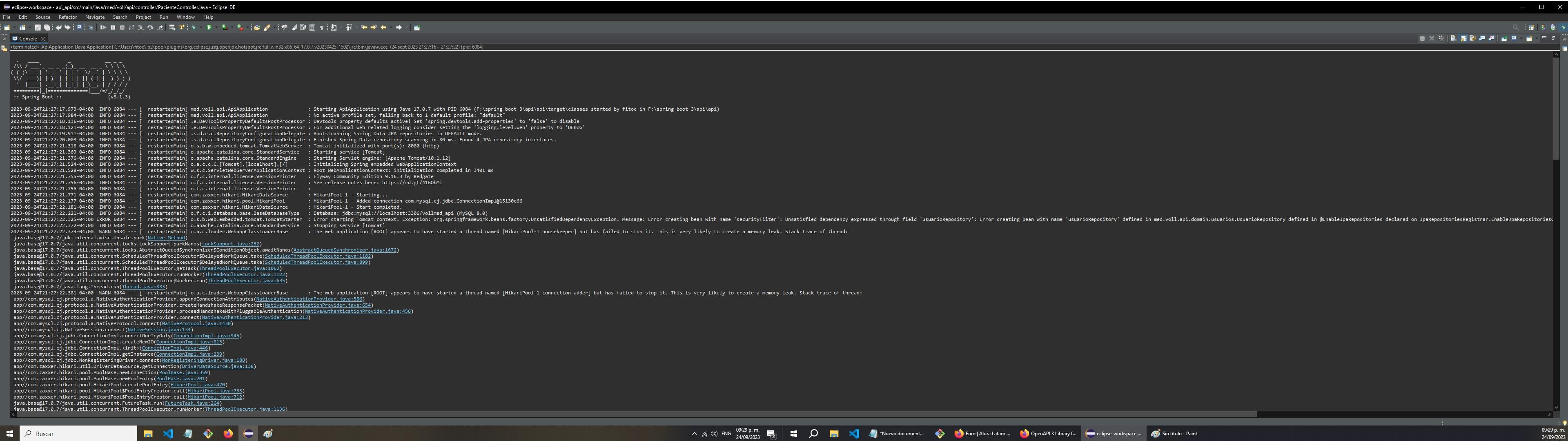Screen dimensions: 1568x441
Task: Click the Terminate (stop) toolbar icon
Action: (x=122, y=27)
